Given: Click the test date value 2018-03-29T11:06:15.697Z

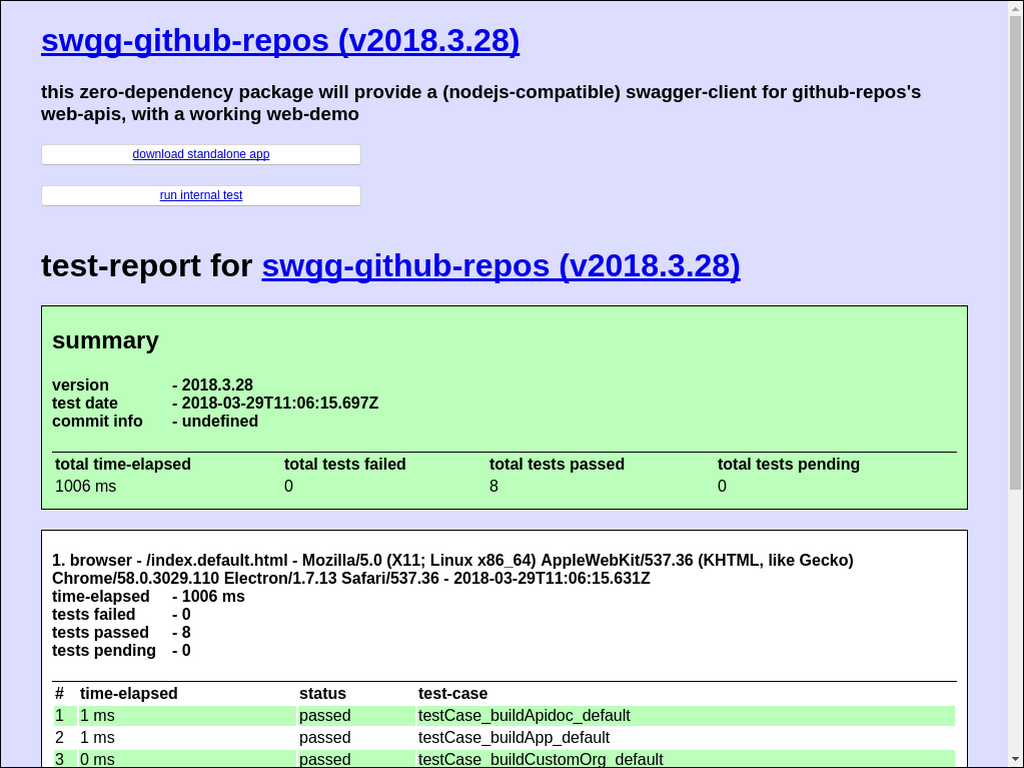Looking at the screenshot, I should tap(280, 403).
